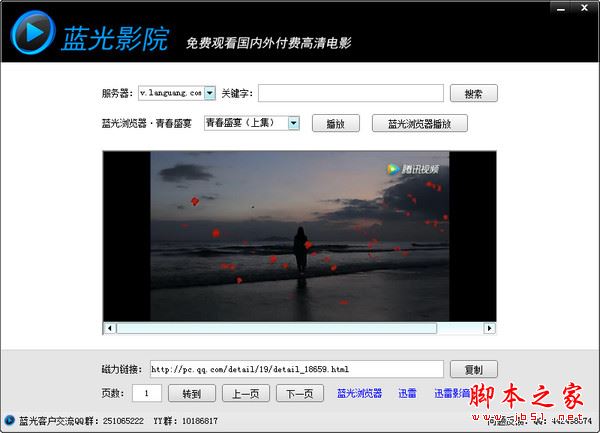600x433 pixels.
Task: Click the QQ group number 251065222 text
Action: [123, 421]
